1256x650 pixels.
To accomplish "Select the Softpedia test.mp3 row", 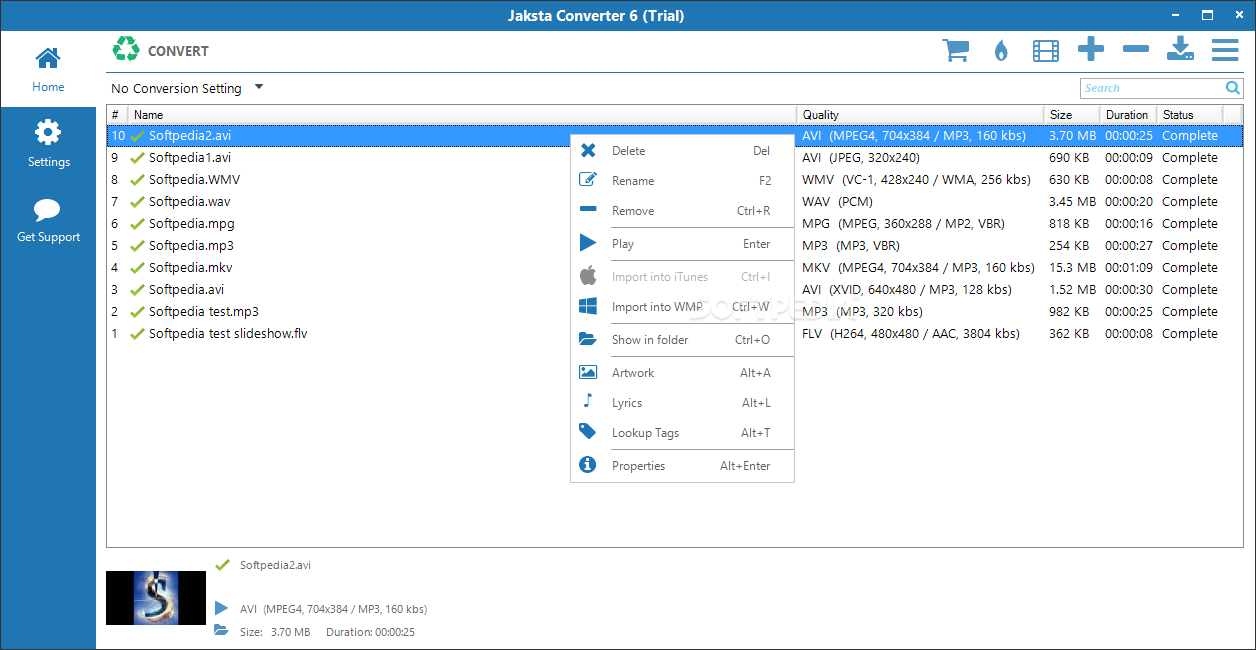I will tap(675, 312).
